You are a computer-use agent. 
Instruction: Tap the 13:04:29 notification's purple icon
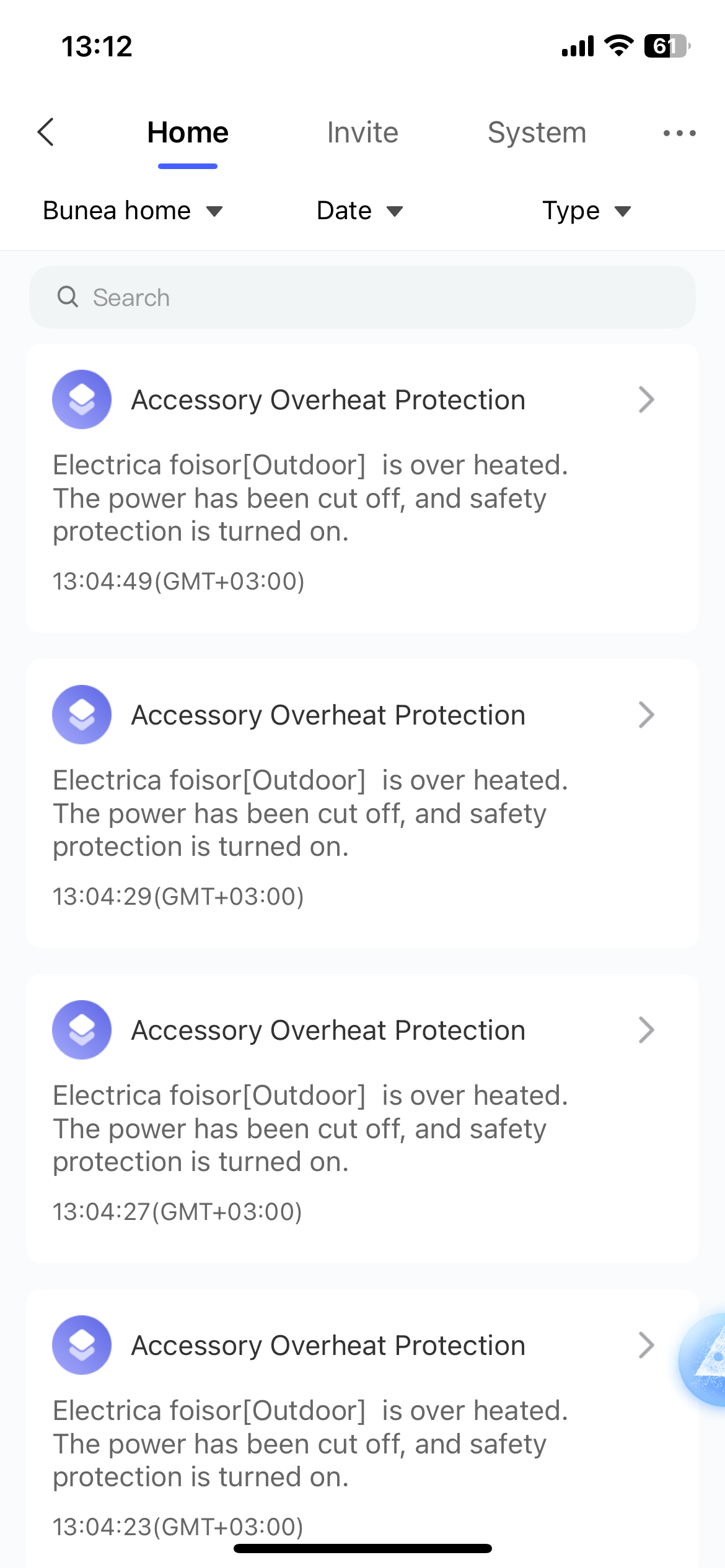click(82, 715)
